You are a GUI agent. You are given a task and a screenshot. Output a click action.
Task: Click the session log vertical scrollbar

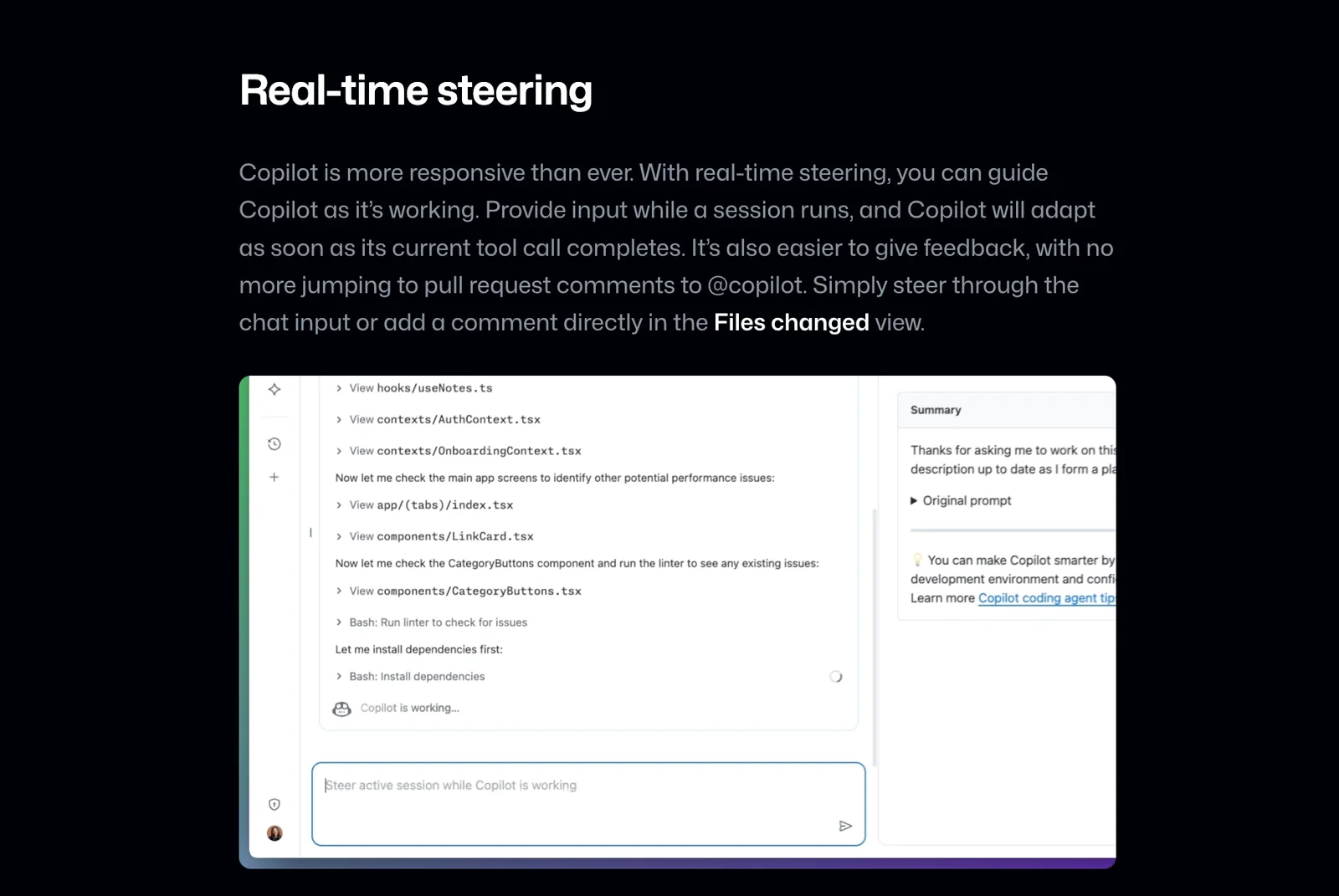(875, 636)
